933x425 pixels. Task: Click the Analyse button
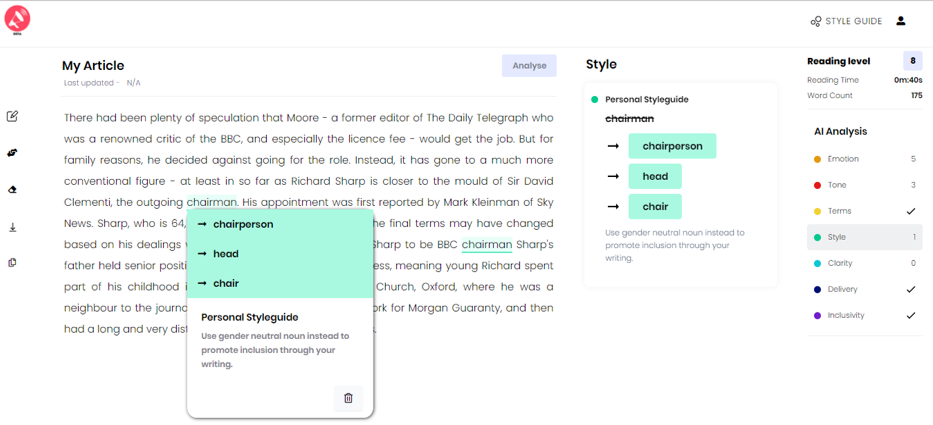pos(529,65)
